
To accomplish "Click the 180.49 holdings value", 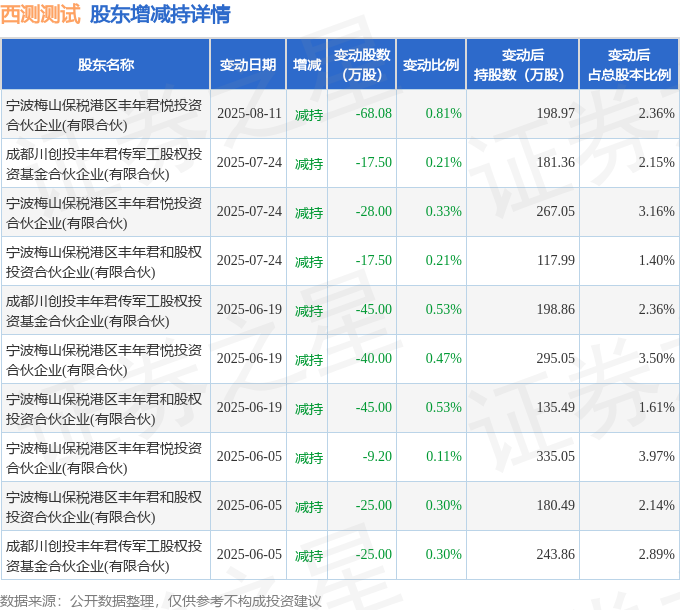I will pyautogui.click(x=556, y=506).
